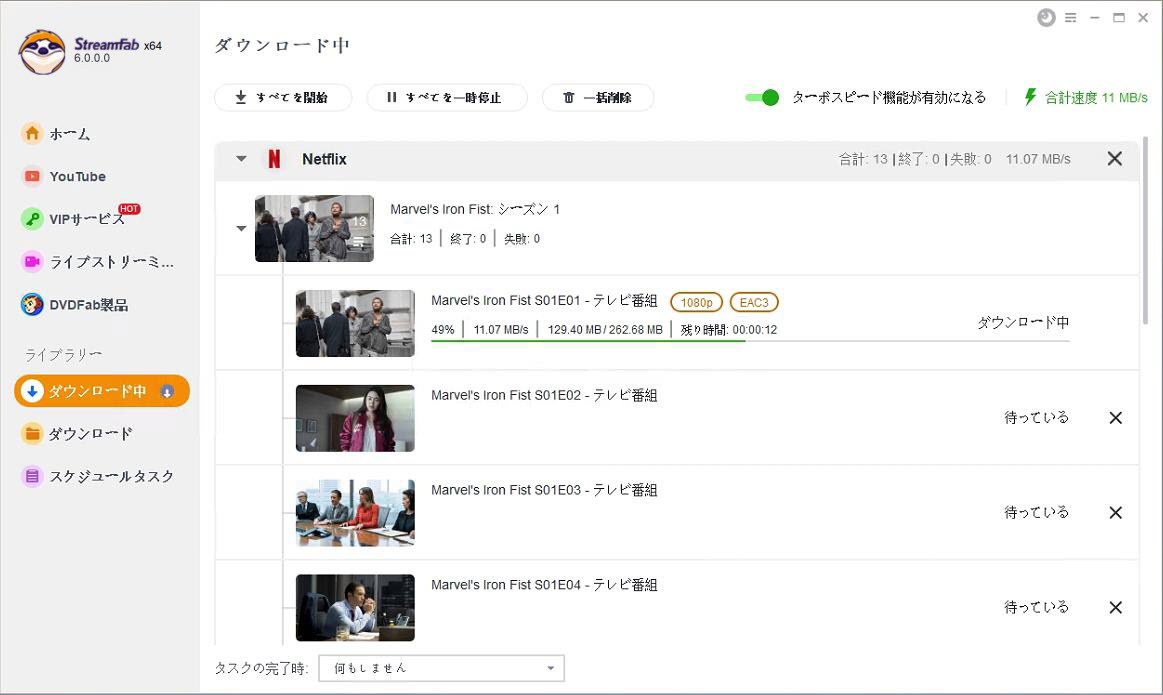Remove the S01E02 waiting task
Viewport: 1163px width, 695px height.
click(1115, 418)
